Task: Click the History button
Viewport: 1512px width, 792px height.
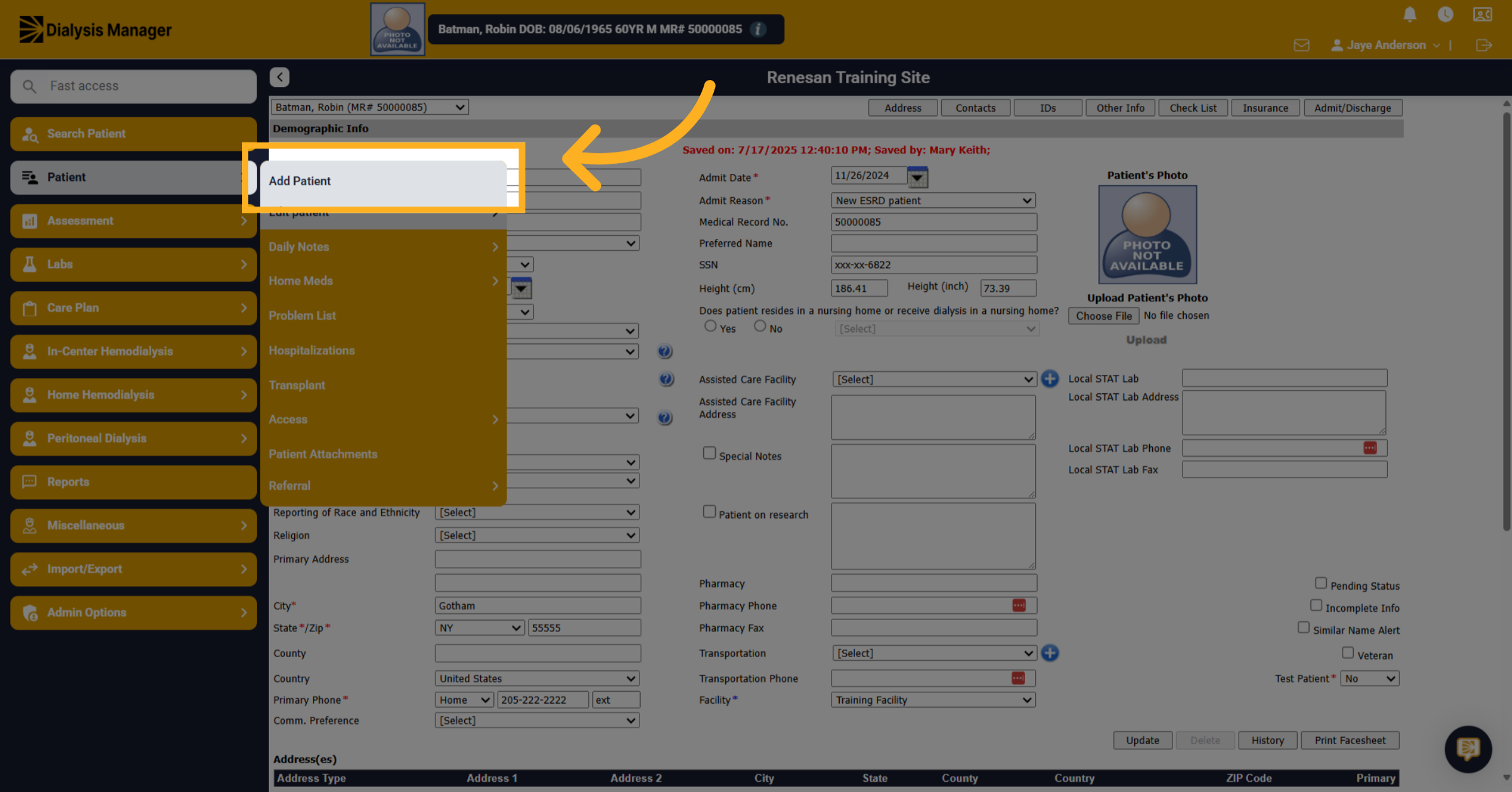Action: click(1268, 740)
